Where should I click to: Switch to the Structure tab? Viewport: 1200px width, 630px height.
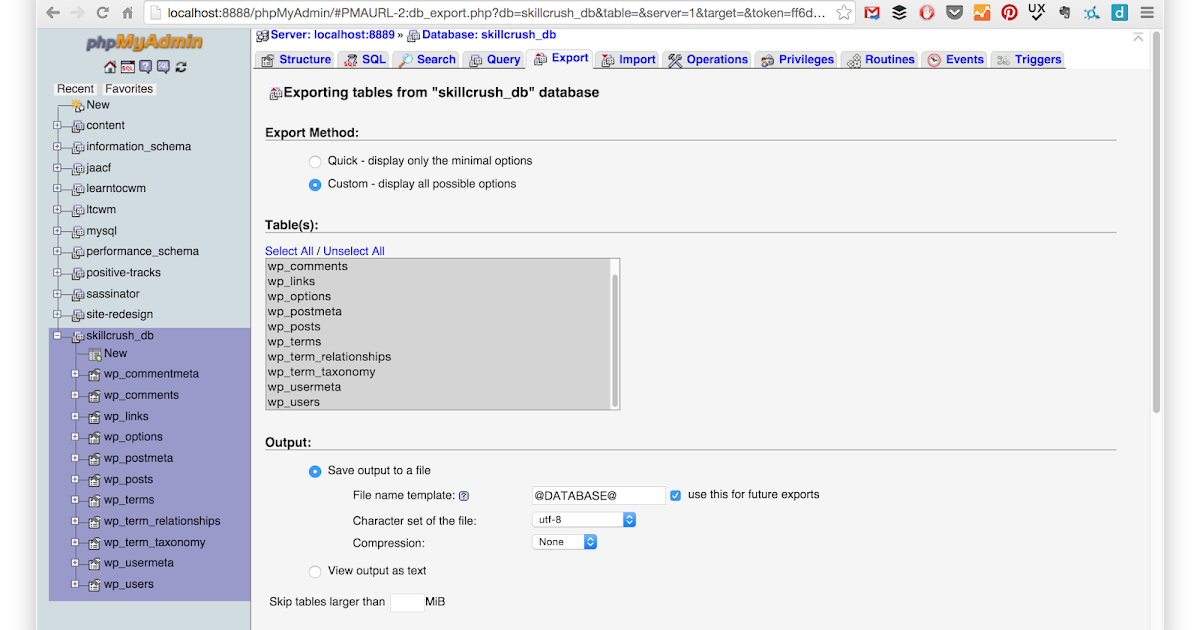(x=294, y=59)
